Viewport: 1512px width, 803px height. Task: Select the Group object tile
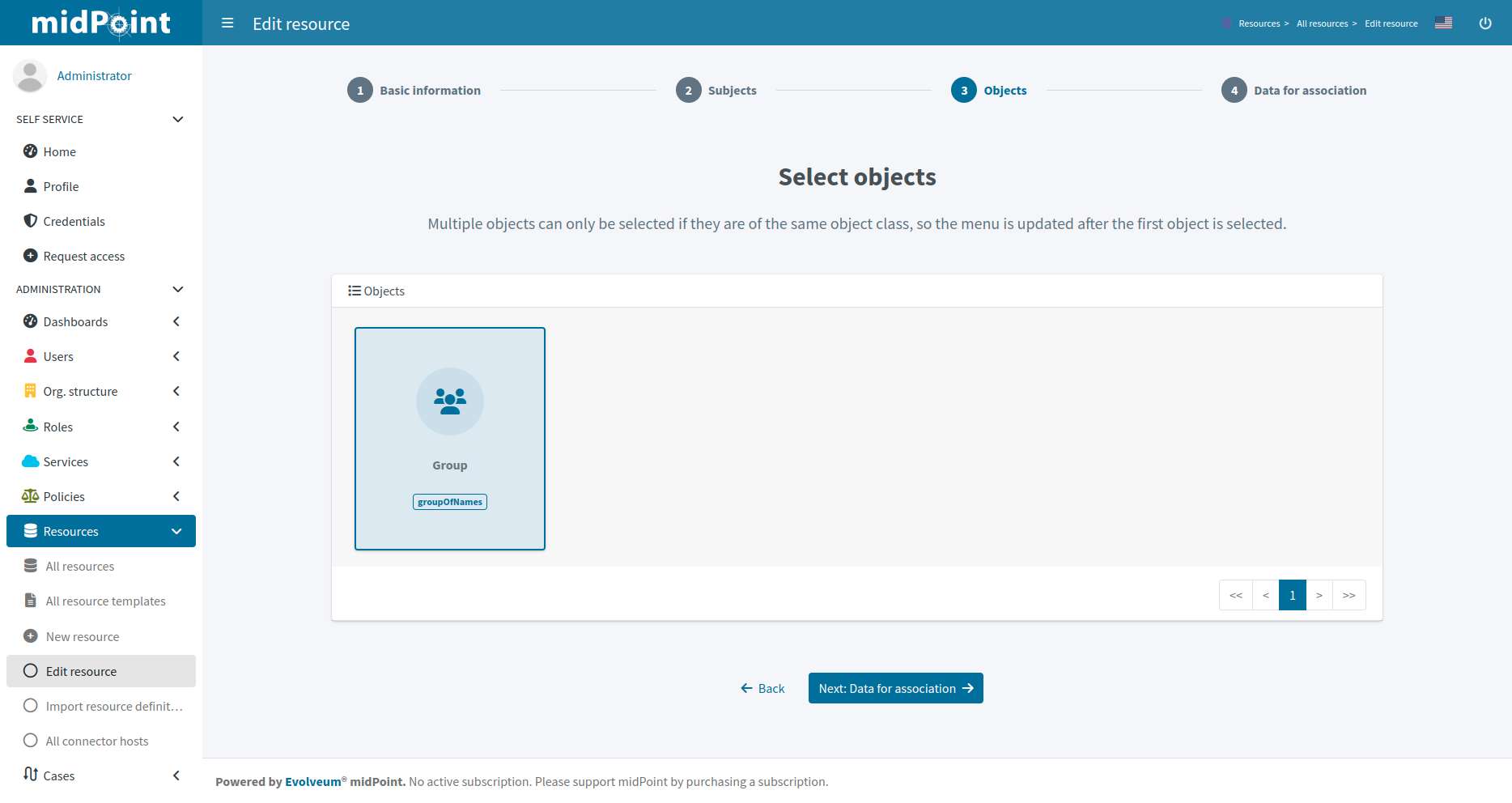coord(450,439)
